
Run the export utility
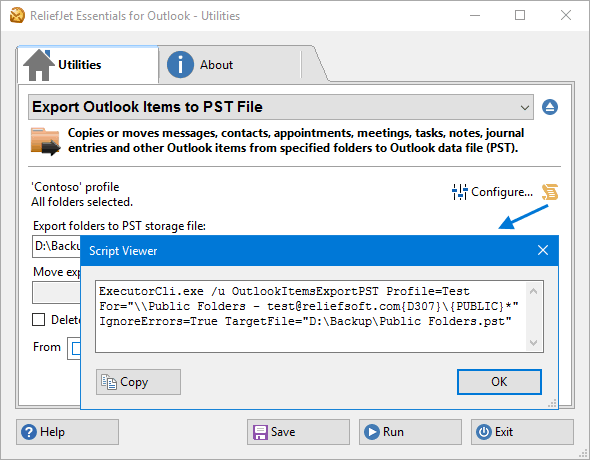410,432
